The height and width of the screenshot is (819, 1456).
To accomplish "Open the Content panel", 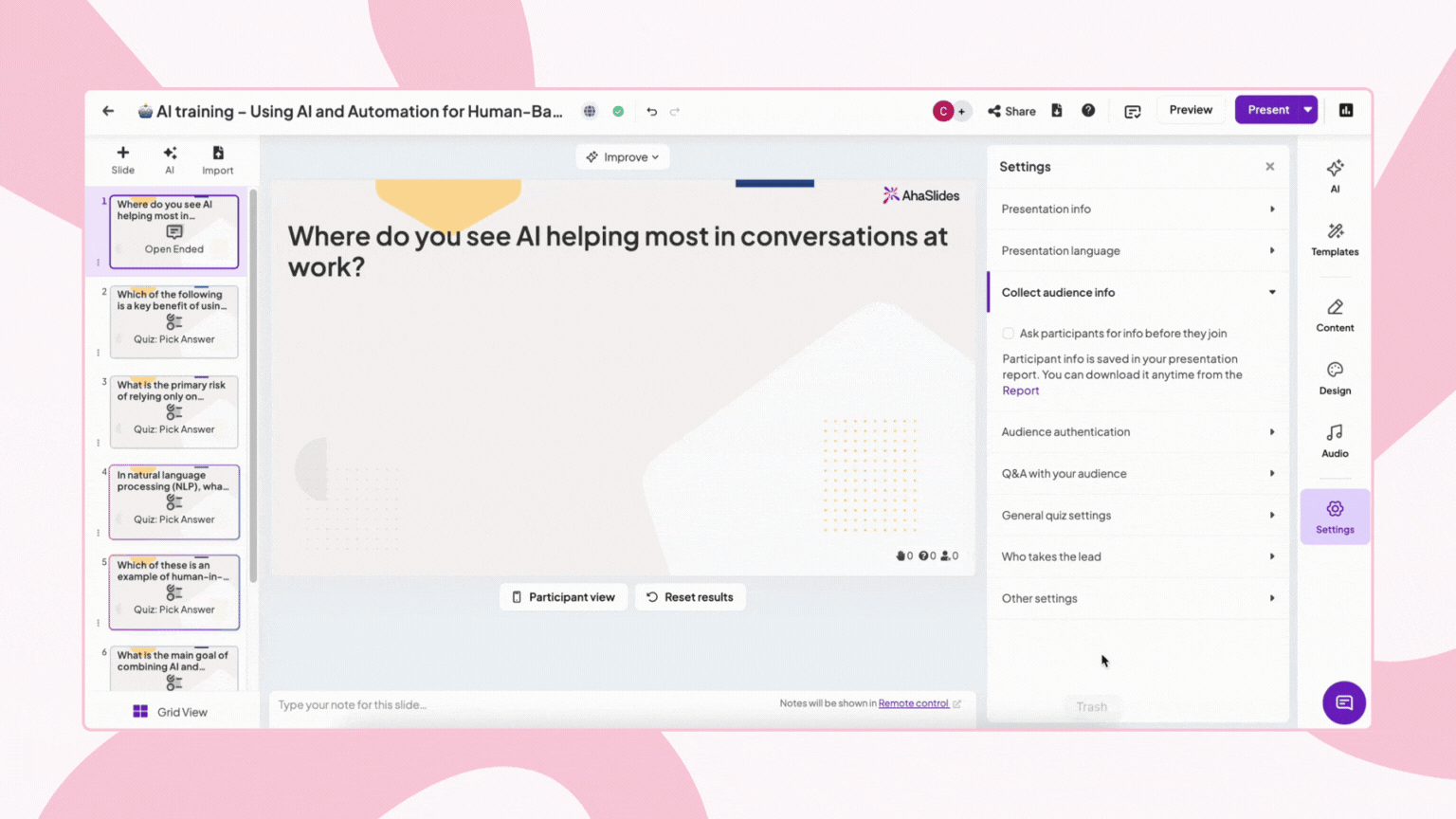I will (1335, 315).
